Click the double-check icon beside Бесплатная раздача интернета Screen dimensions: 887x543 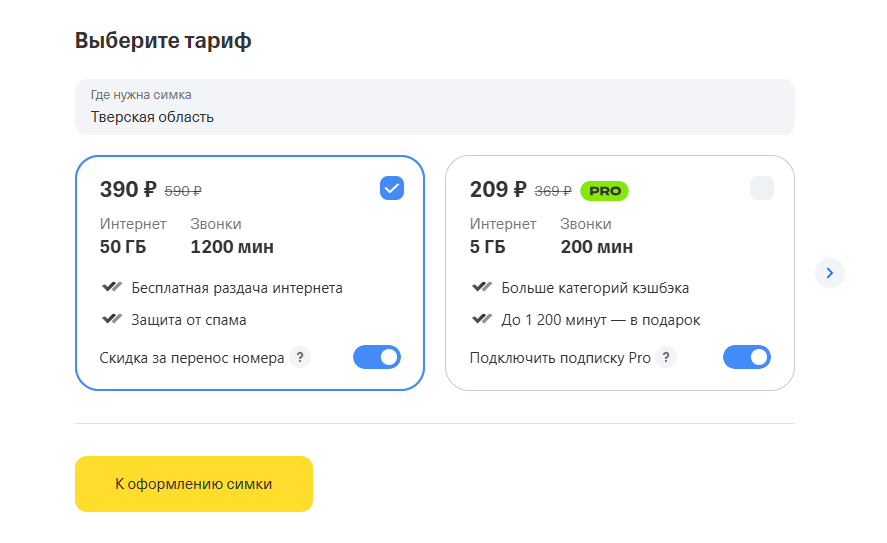112,287
